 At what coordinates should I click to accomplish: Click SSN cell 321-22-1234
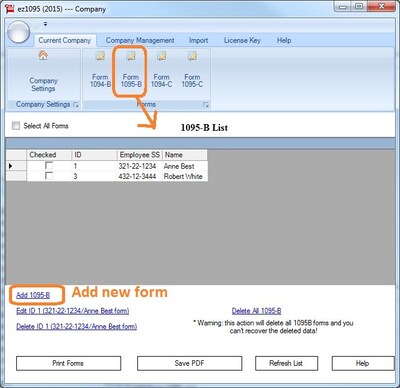click(x=140, y=166)
